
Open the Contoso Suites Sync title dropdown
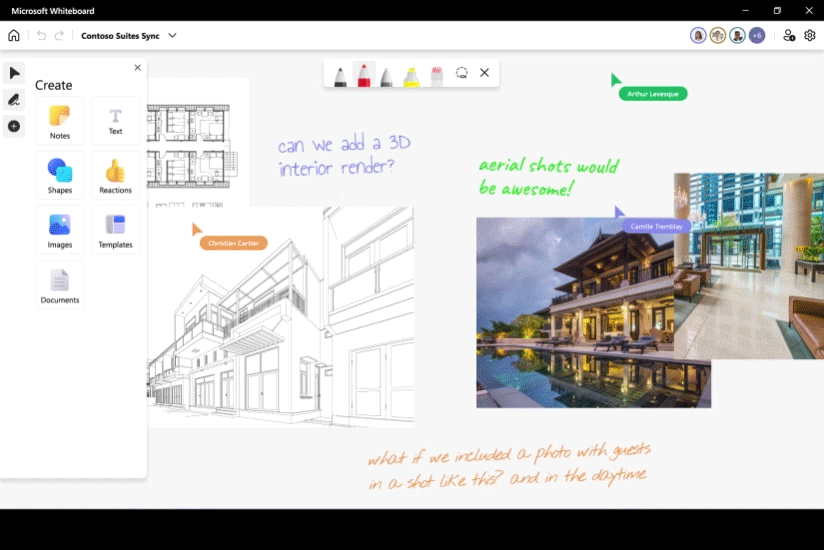click(x=172, y=35)
